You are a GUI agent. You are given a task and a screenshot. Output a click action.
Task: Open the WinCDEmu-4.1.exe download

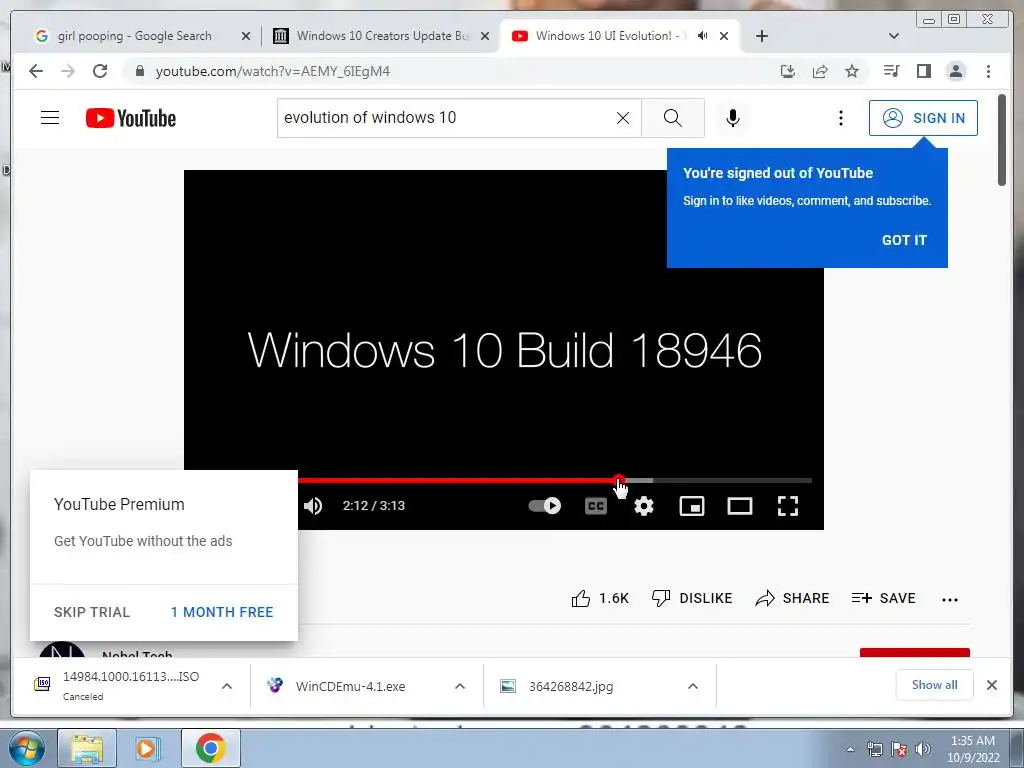tap(350, 686)
